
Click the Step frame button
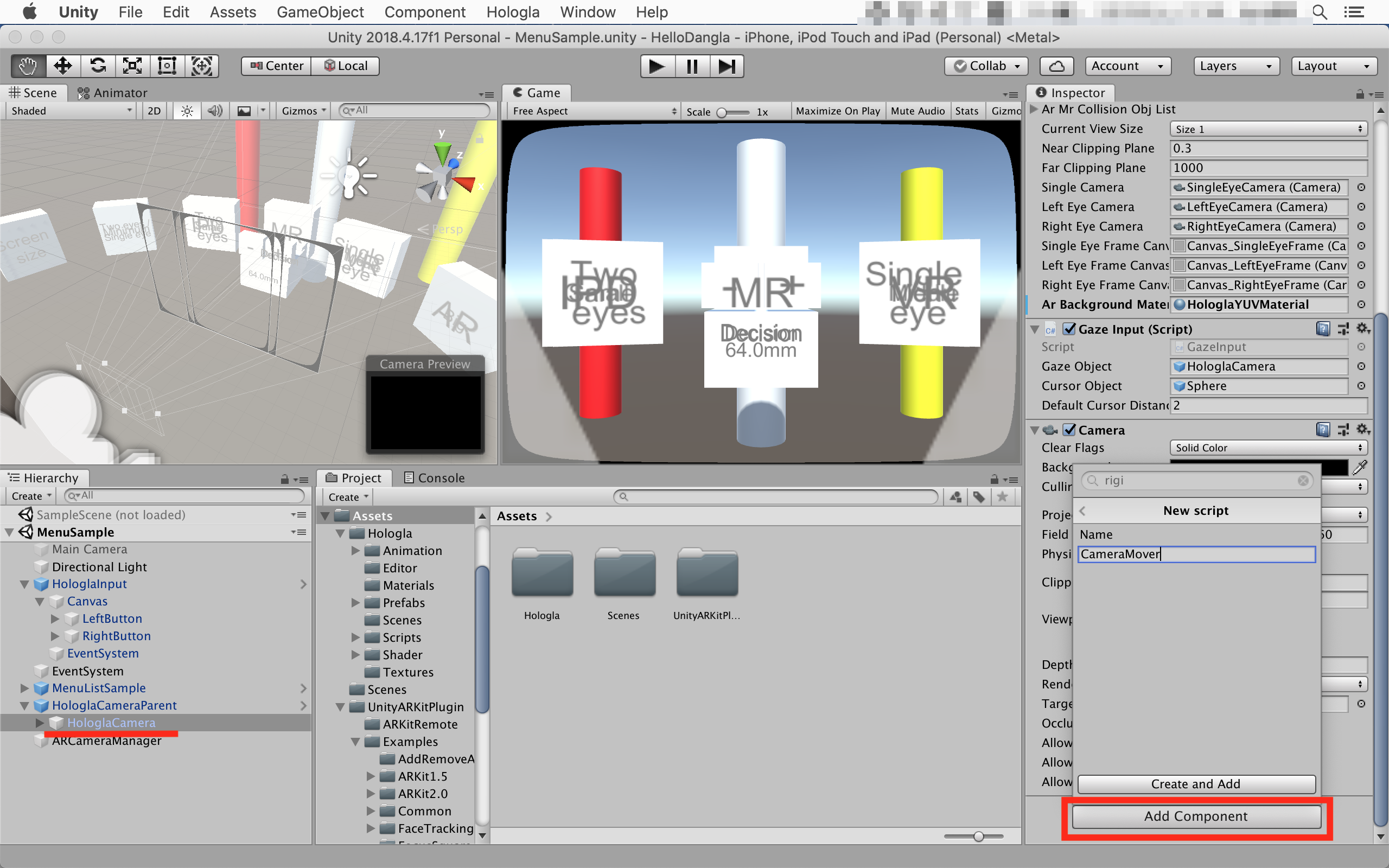pos(726,66)
